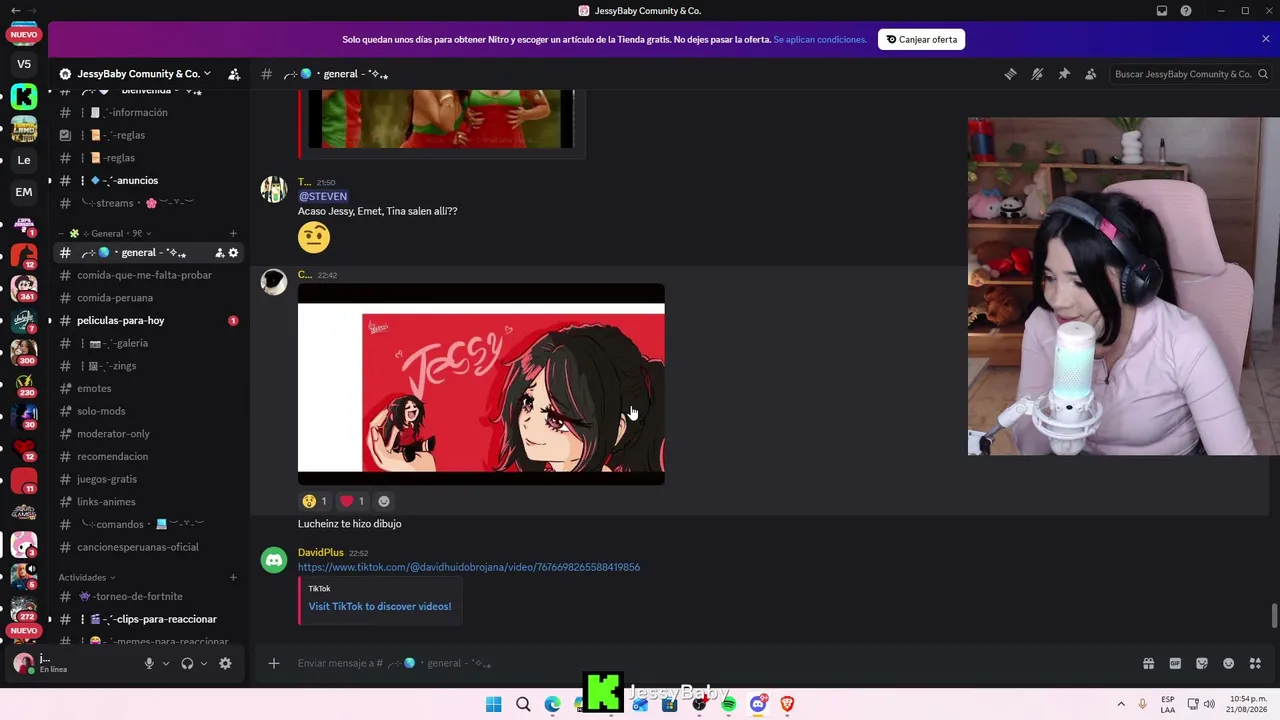Deafen audio with headphones icon
Image resolution: width=1280 pixels, height=720 pixels.
(187, 663)
